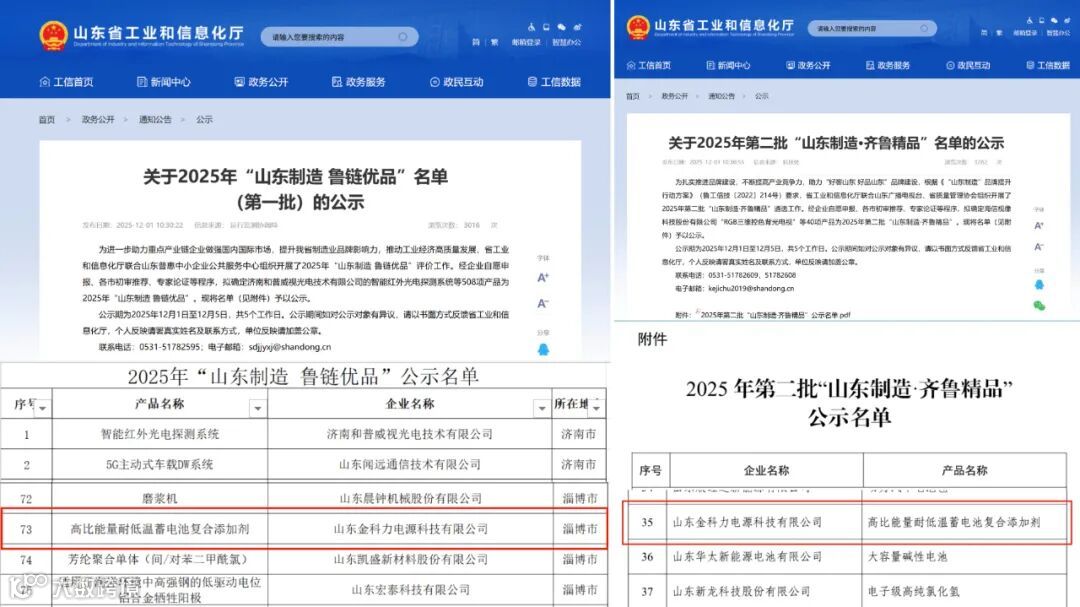Click search magnifier icon in right page search box
The width and height of the screenshot is (1080, 607).
(x=924, y=28)
